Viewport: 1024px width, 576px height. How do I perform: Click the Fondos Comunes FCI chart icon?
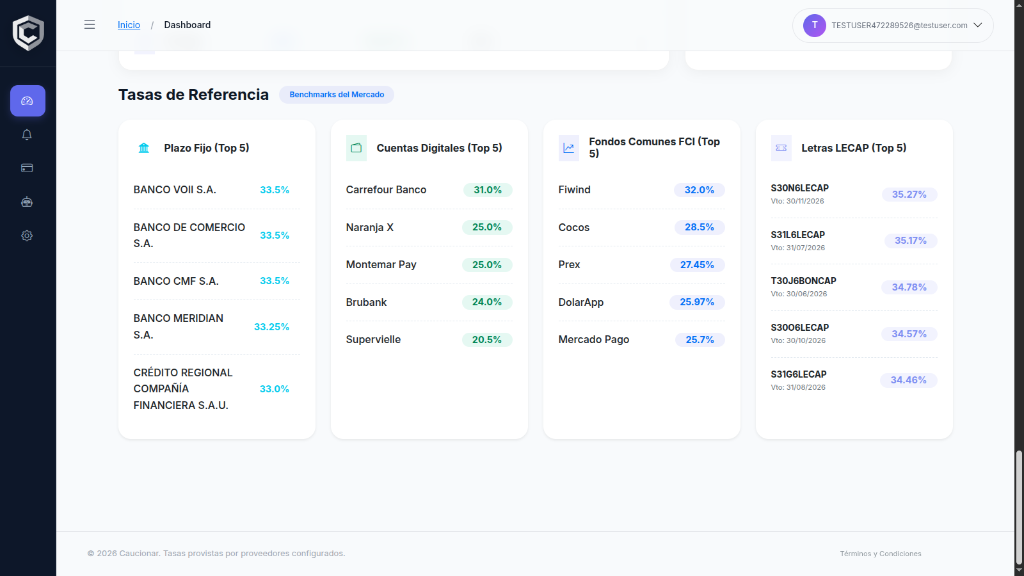click(x=569, y=148)
